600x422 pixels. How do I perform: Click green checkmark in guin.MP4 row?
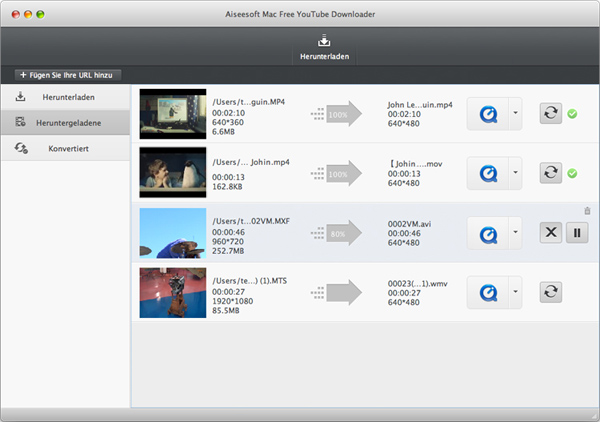(x=572, y=114)
